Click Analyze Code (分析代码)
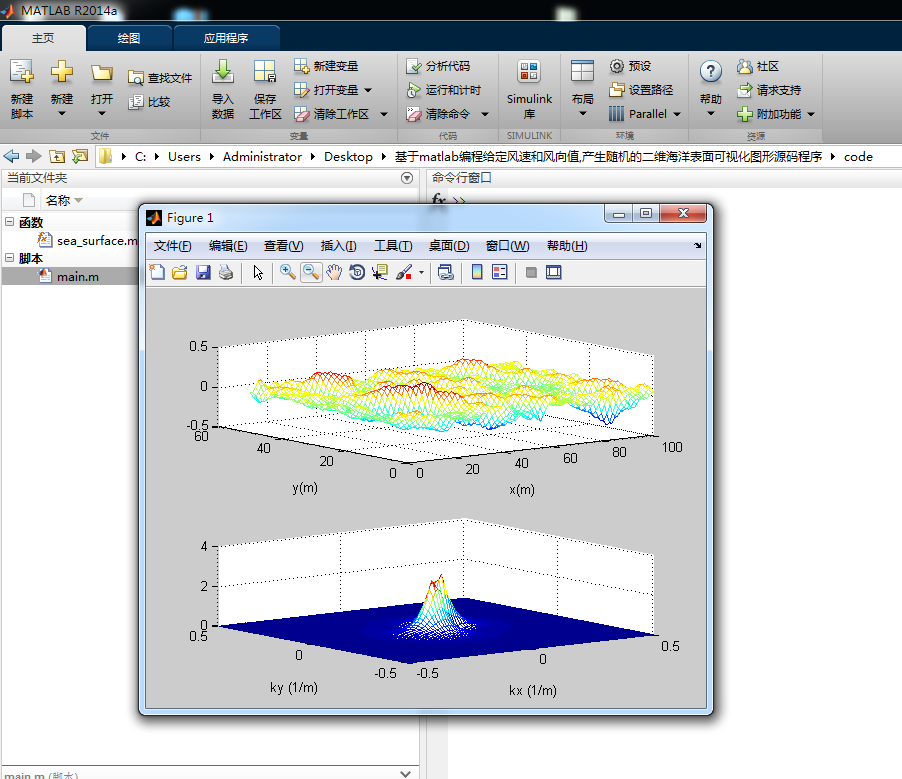The image size is (902, 779). point(438,66)
